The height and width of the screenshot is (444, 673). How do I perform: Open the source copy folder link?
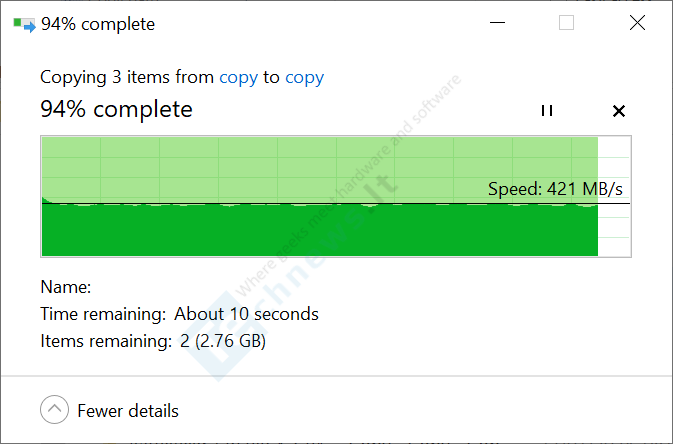click(239, 78)
